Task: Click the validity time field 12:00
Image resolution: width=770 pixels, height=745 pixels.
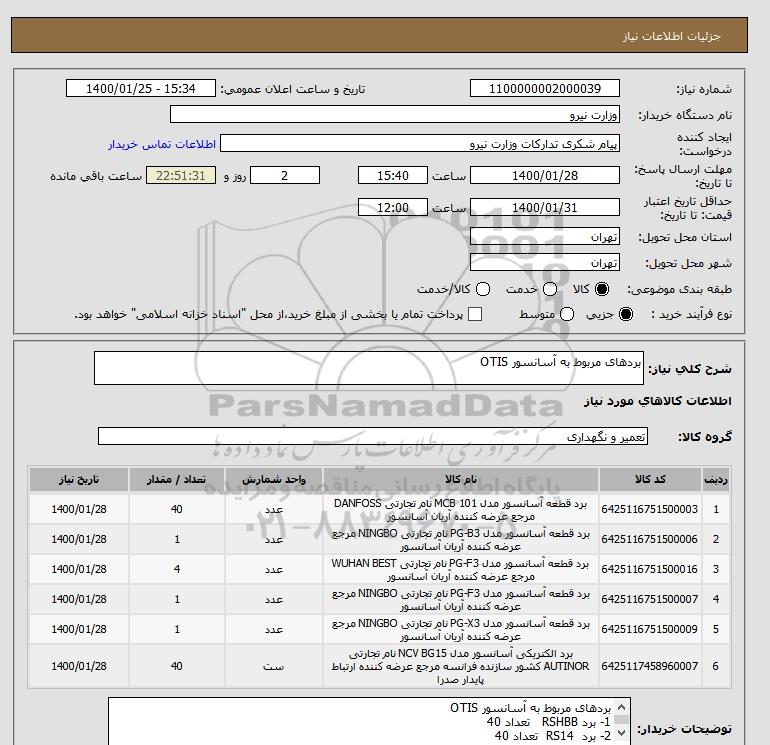Action: click(393, 207)
